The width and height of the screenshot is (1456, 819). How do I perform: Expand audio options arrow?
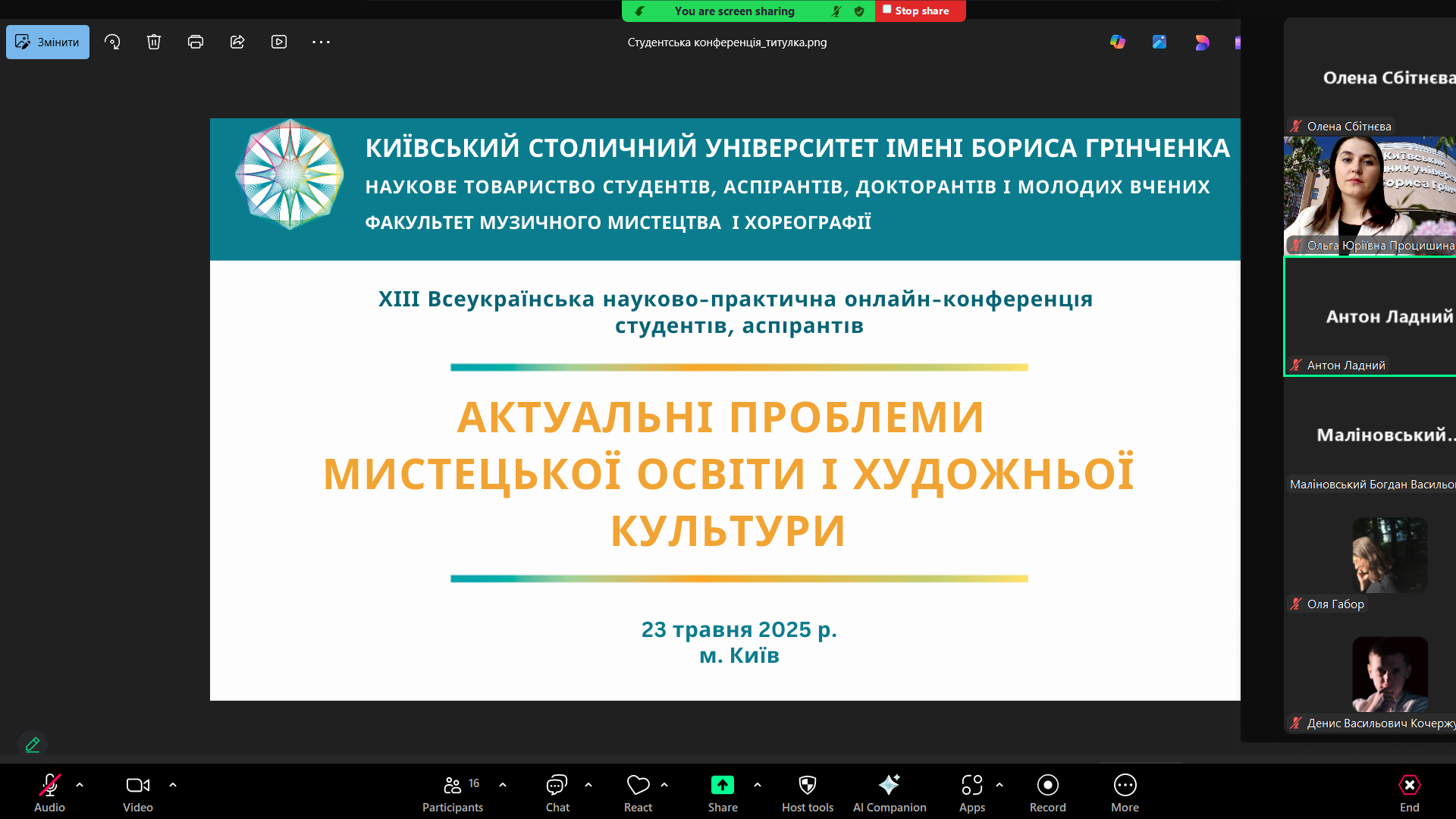tap(80, 785)
